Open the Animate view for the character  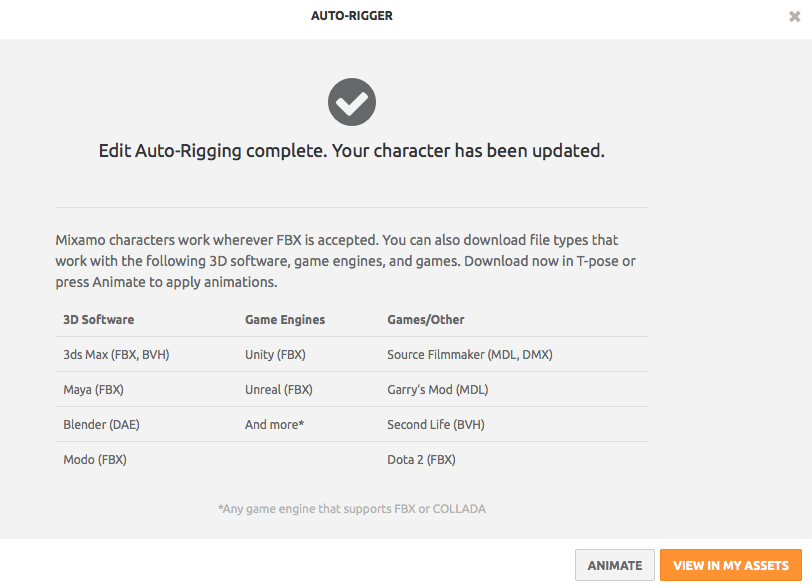(x=615, y=565)
